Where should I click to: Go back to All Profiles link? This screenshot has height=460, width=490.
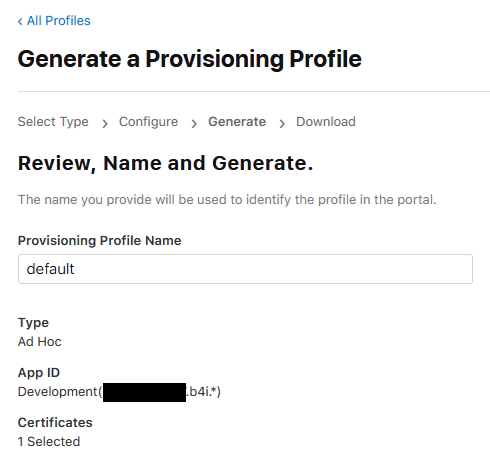pyautogui.click(x=54, y=21)
